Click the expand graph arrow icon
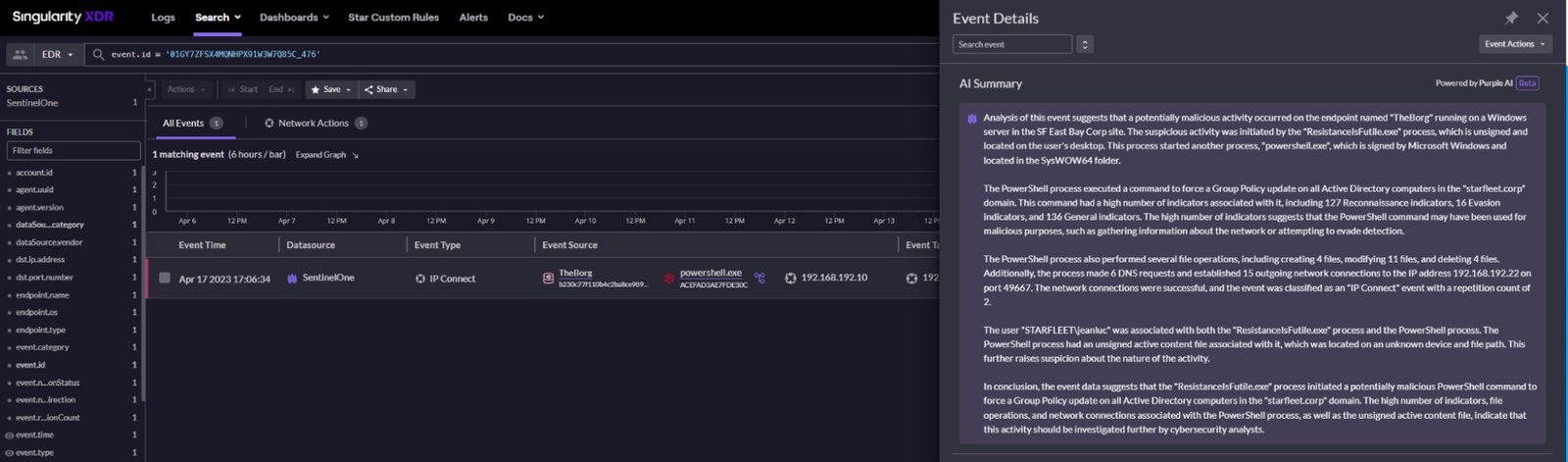 coord(355,155)
